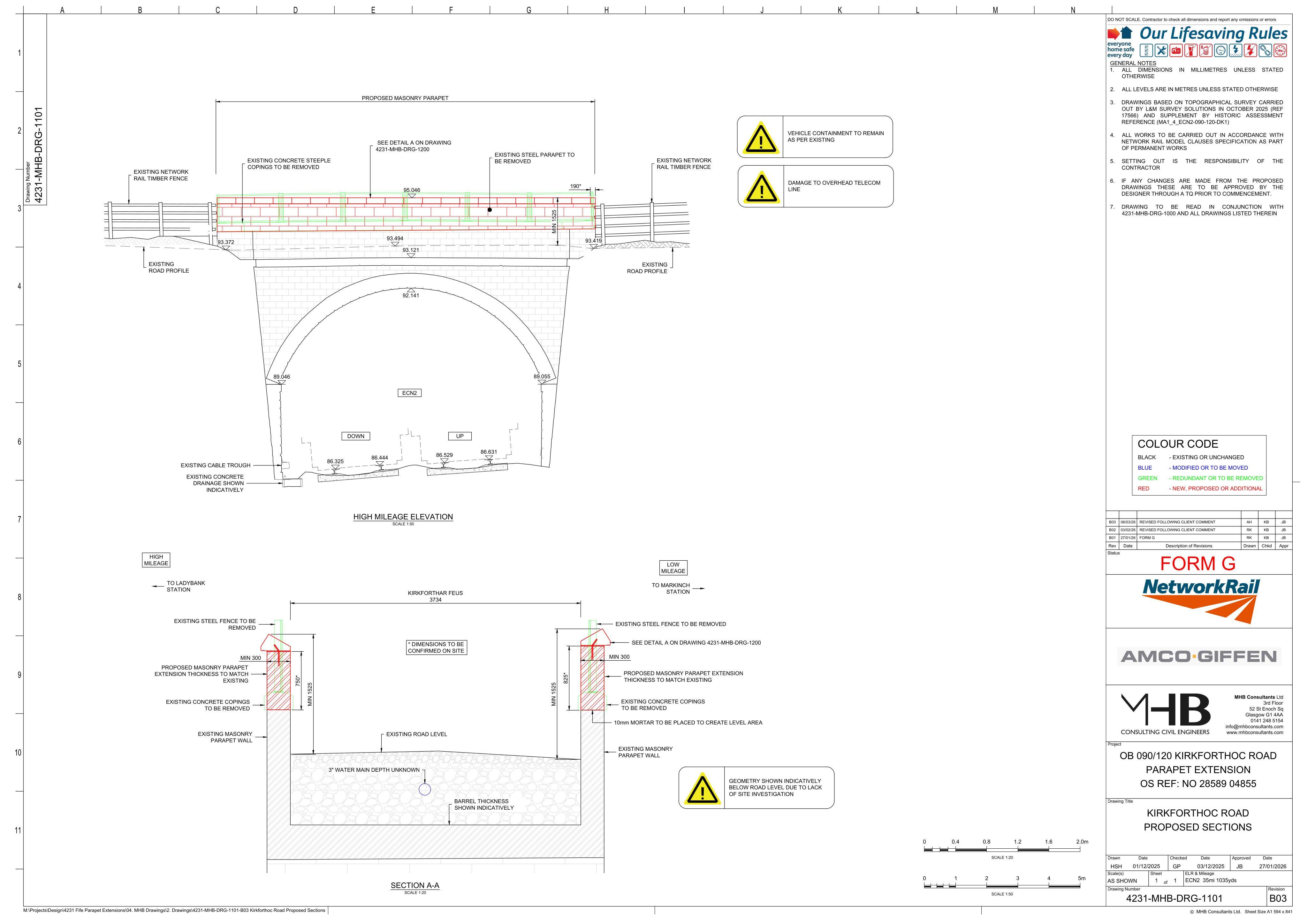
Task: Click the crossed tools lifesaving rule icon
Action: 1162,50
